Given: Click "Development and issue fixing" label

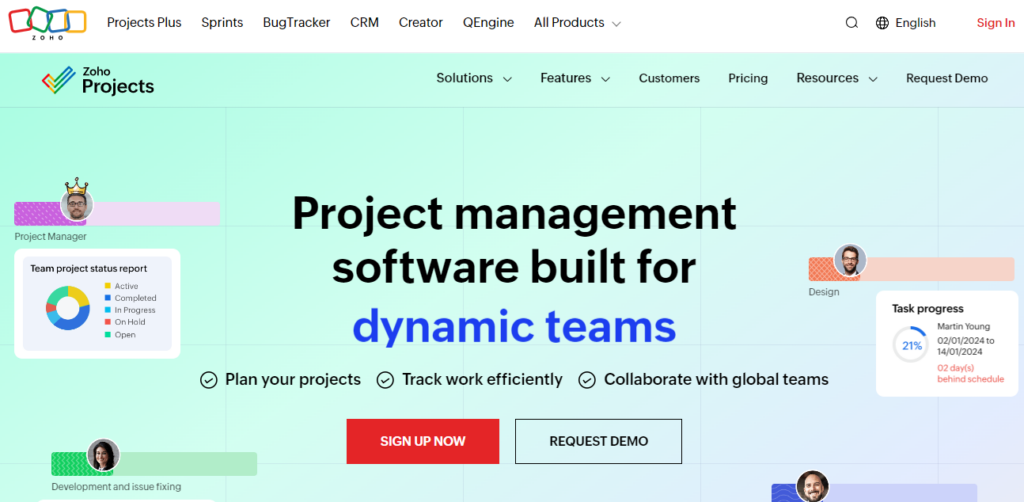Looking at the screenshot, I should coord(116,486).
